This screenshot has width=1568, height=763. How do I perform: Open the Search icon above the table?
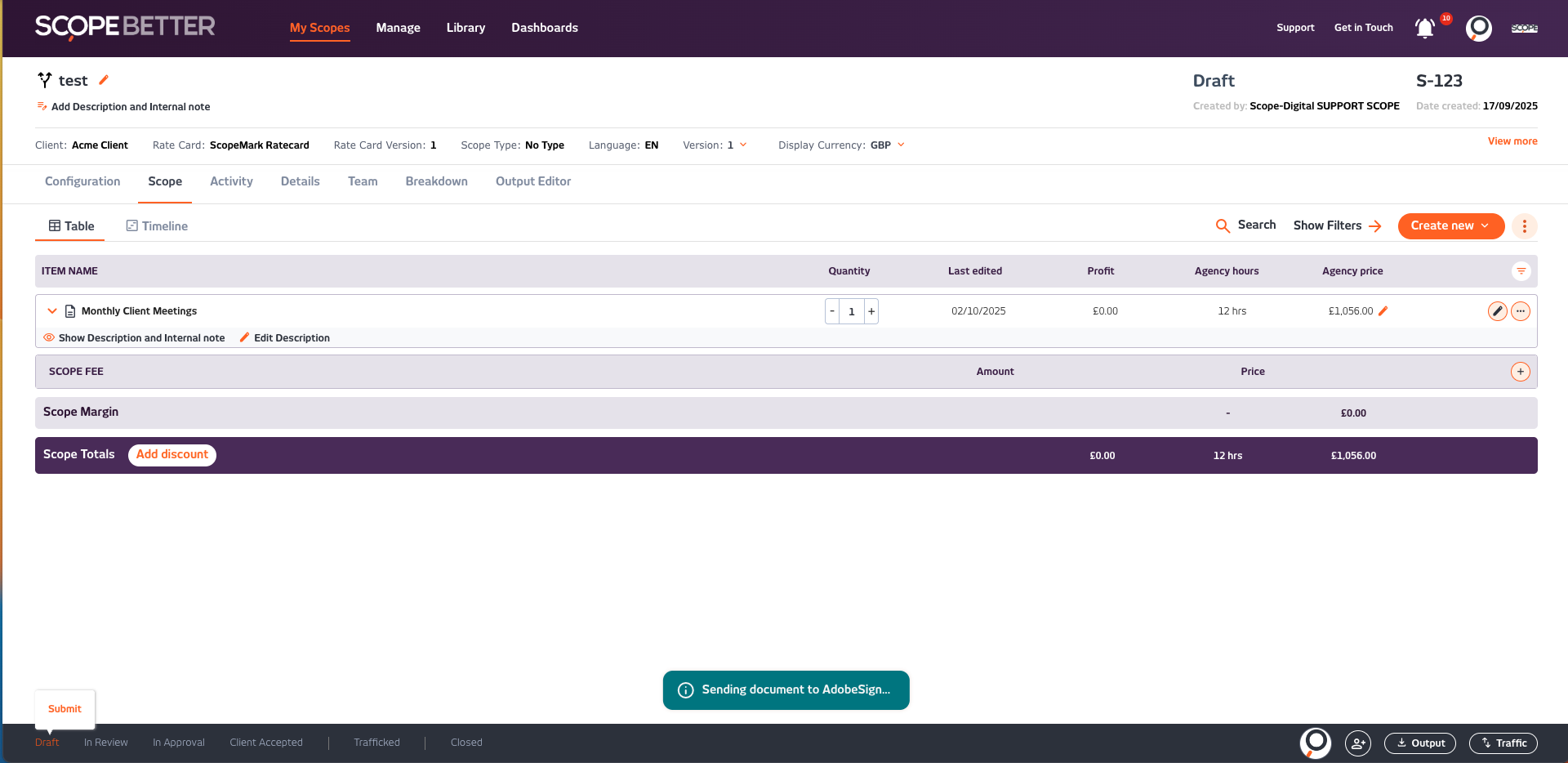pyautogui.click(x=1223, y=225)
